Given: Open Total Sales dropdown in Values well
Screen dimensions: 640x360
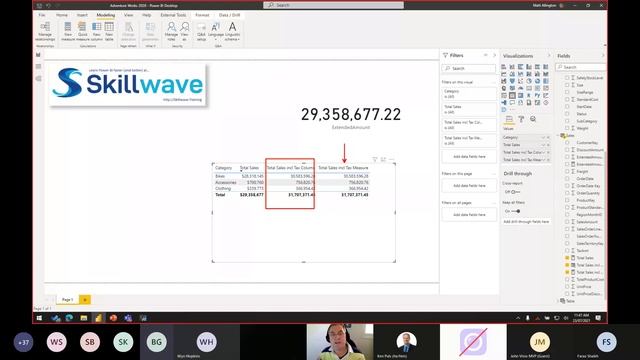Looking at the screenshot, I should (x=543, y=145).
